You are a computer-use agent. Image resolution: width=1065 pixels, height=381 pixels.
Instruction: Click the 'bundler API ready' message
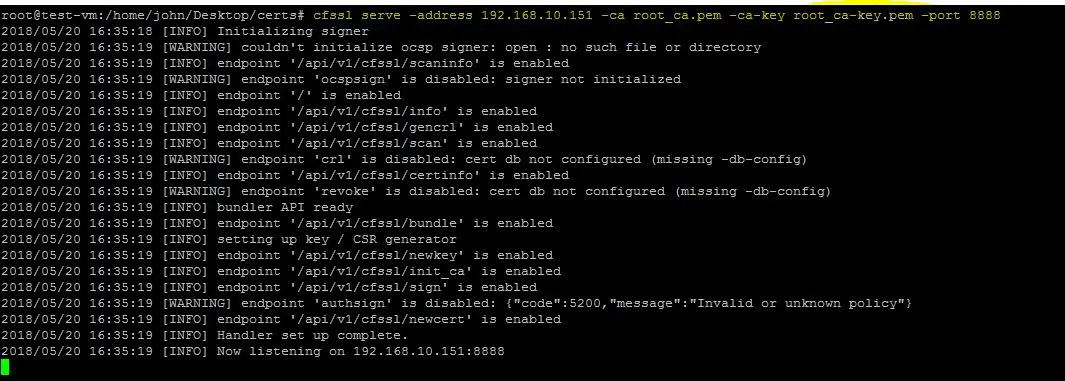[285, 207]
